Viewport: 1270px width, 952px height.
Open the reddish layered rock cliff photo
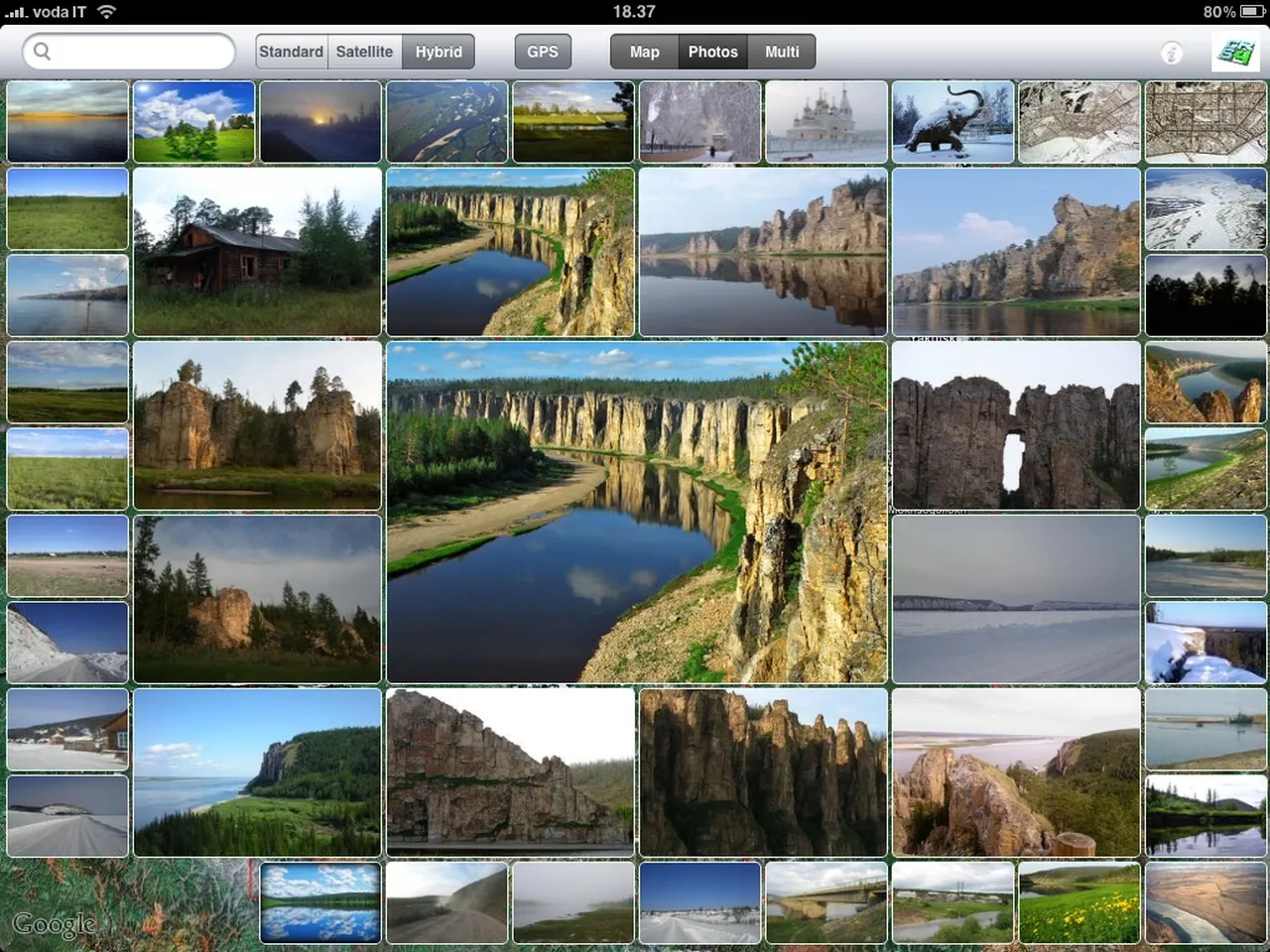pyautogui.click(x=511, y=773)
